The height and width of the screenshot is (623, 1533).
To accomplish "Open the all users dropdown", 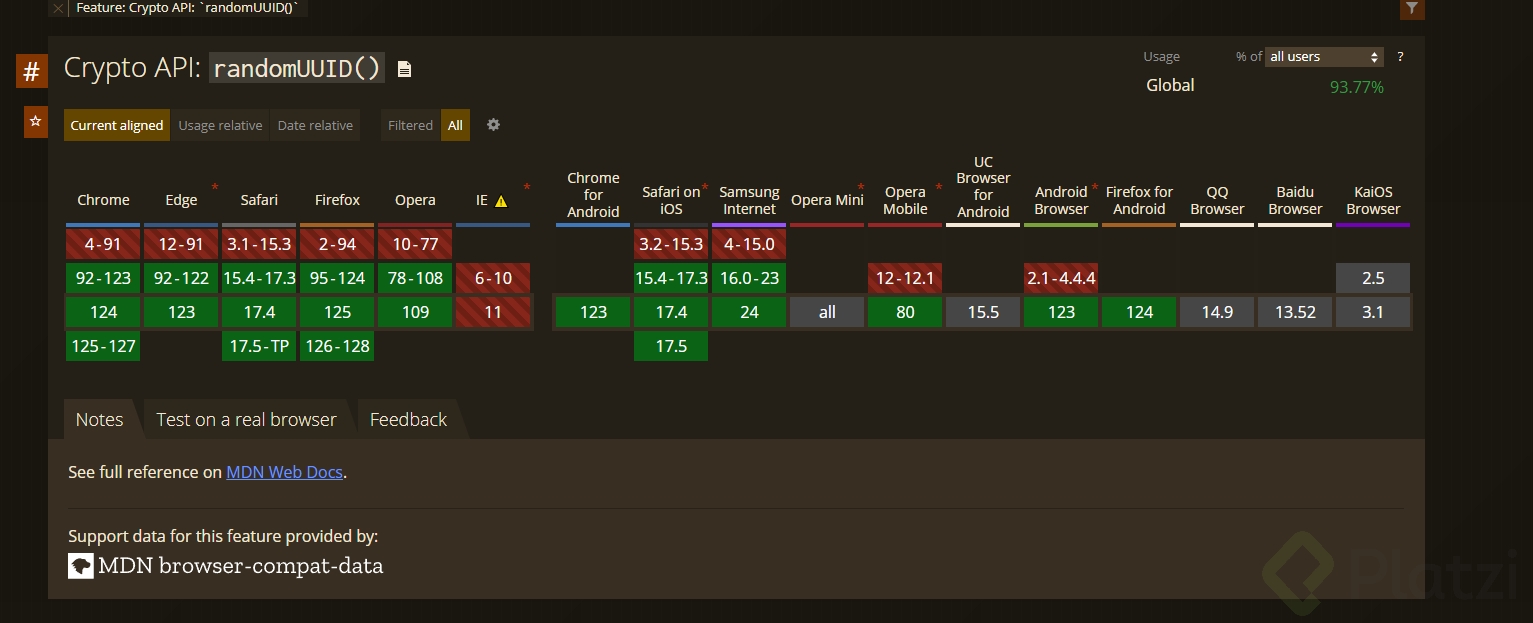I will point(1324,57).
